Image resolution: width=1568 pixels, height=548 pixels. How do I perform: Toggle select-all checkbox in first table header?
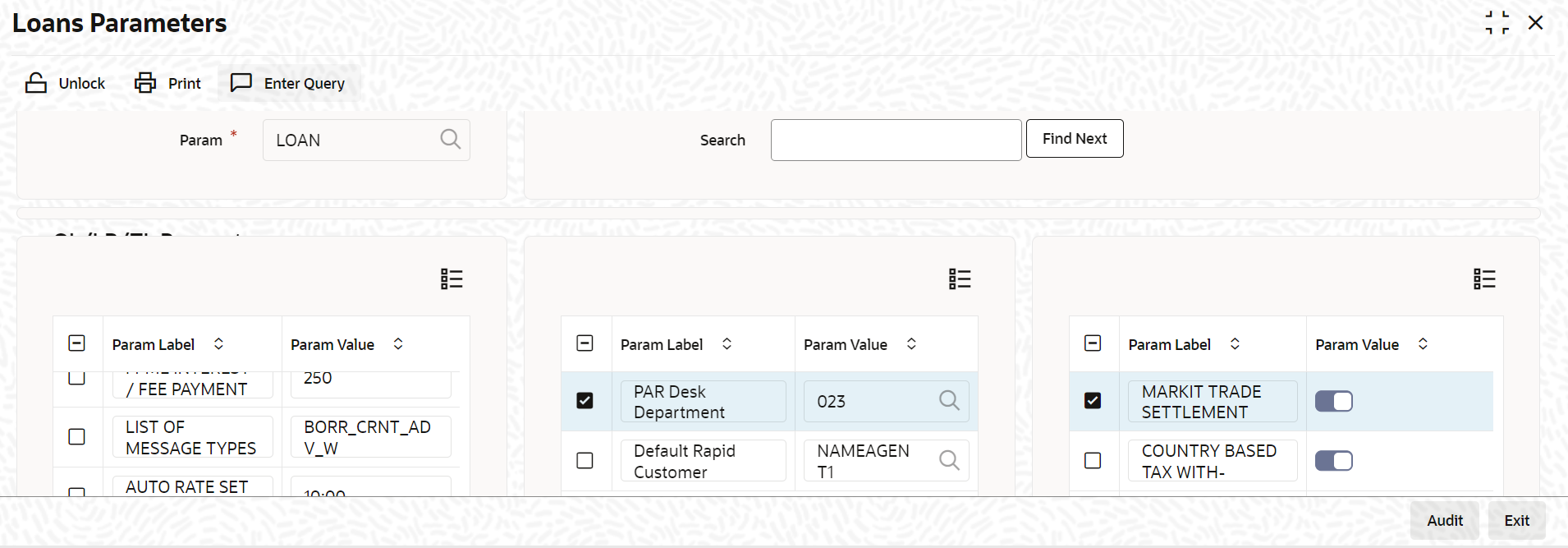[x=76, y=343]
